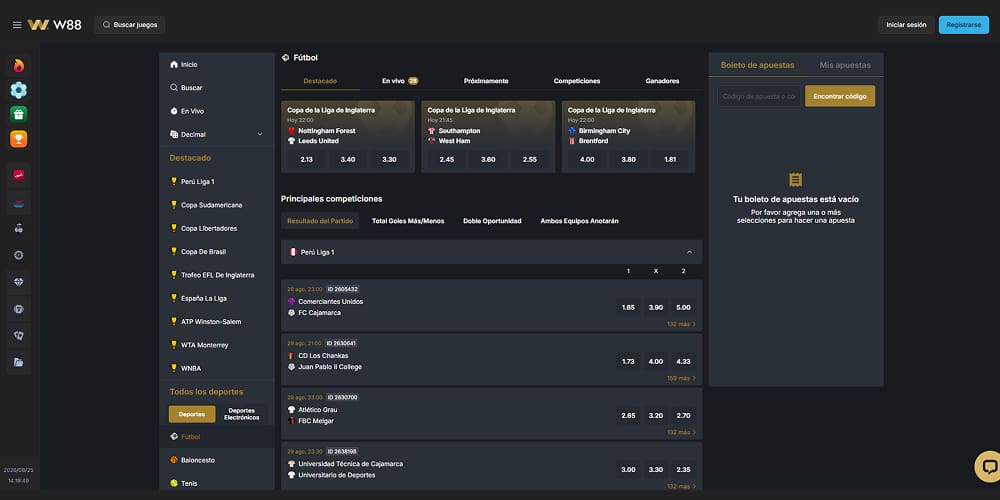Click the Iniciar sesión button
The image size is (1000, 500).
906,25
